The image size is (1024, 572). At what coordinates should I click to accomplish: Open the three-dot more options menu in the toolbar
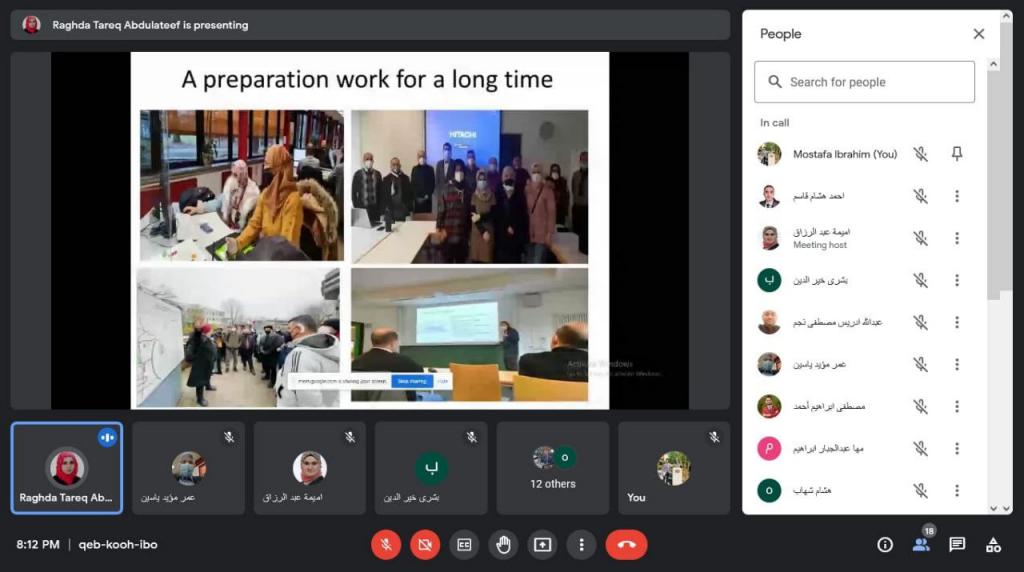581,545
